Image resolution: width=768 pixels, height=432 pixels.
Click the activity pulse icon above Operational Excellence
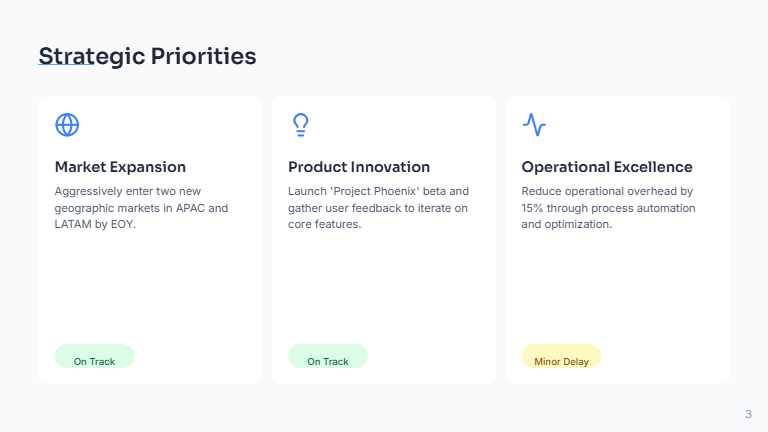(x=534, y=125)
